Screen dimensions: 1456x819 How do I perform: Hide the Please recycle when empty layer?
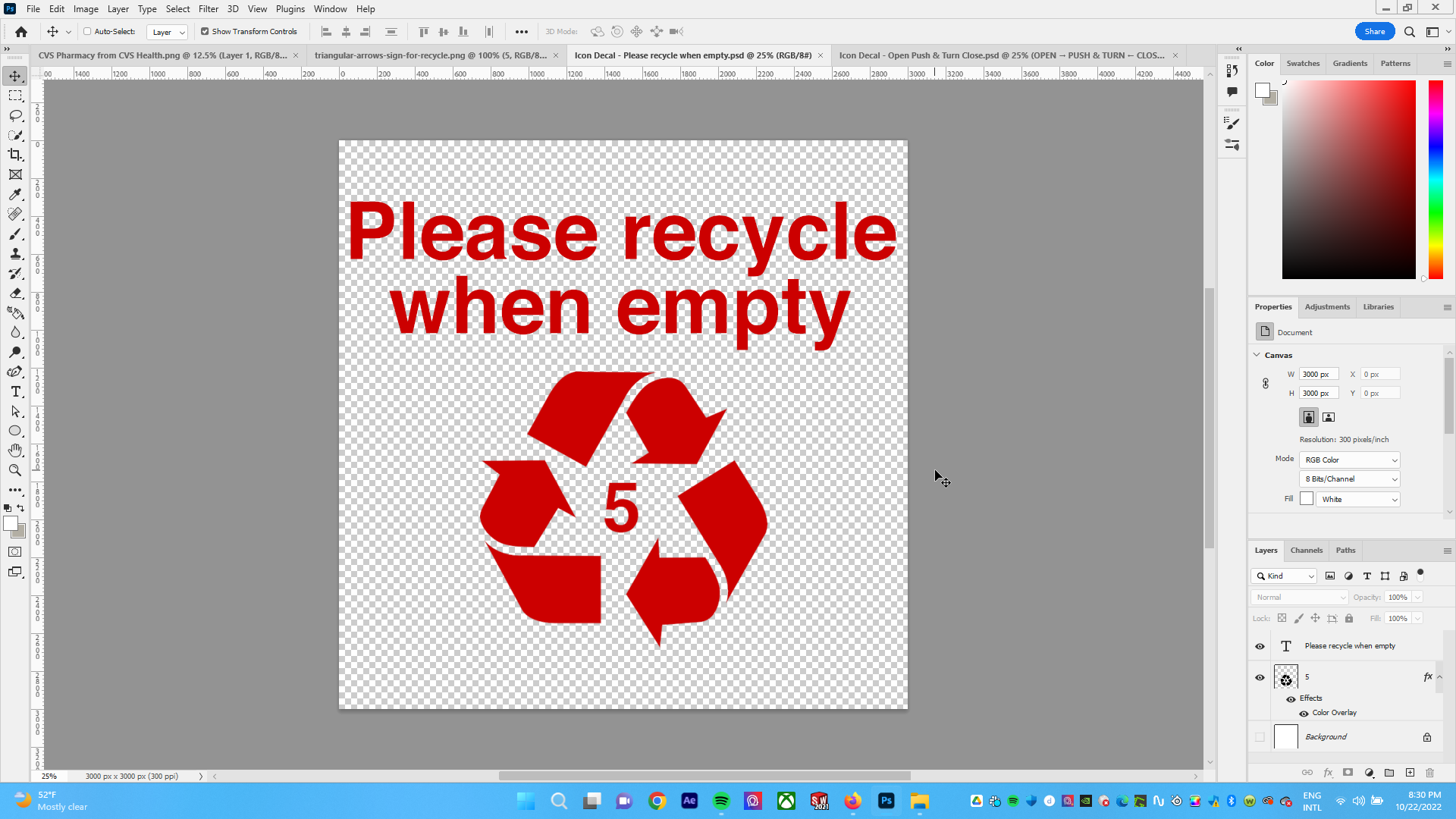coord(1260,646)
